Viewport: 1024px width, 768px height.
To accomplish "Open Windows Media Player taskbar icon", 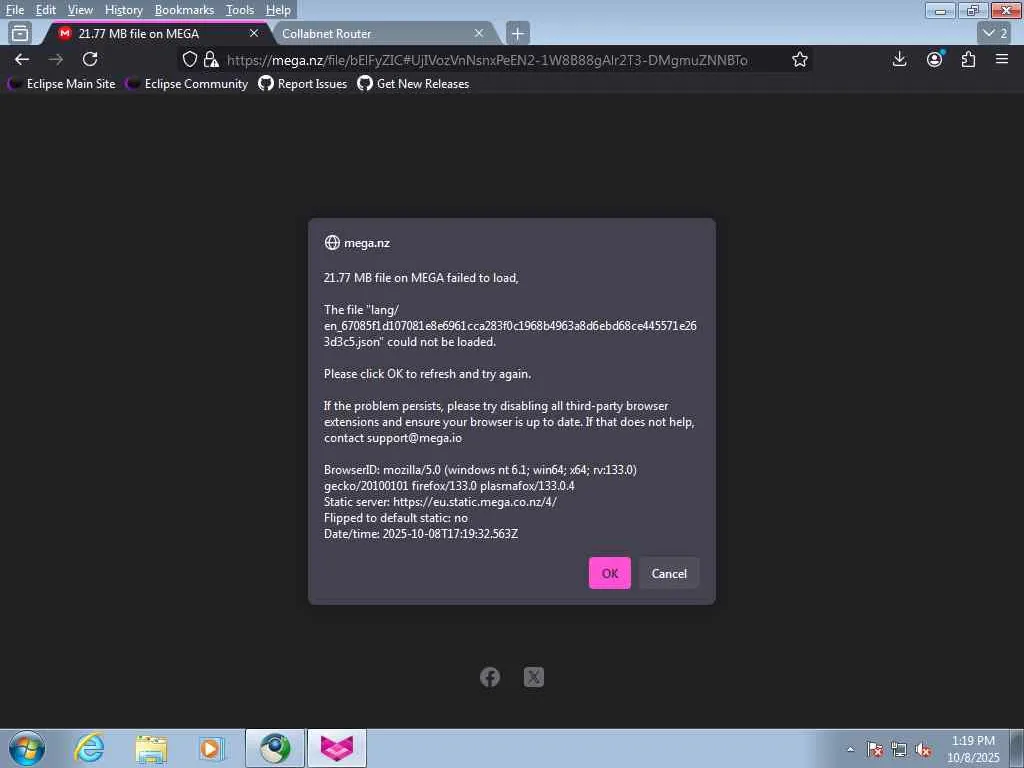I will (x=211, y=748).
